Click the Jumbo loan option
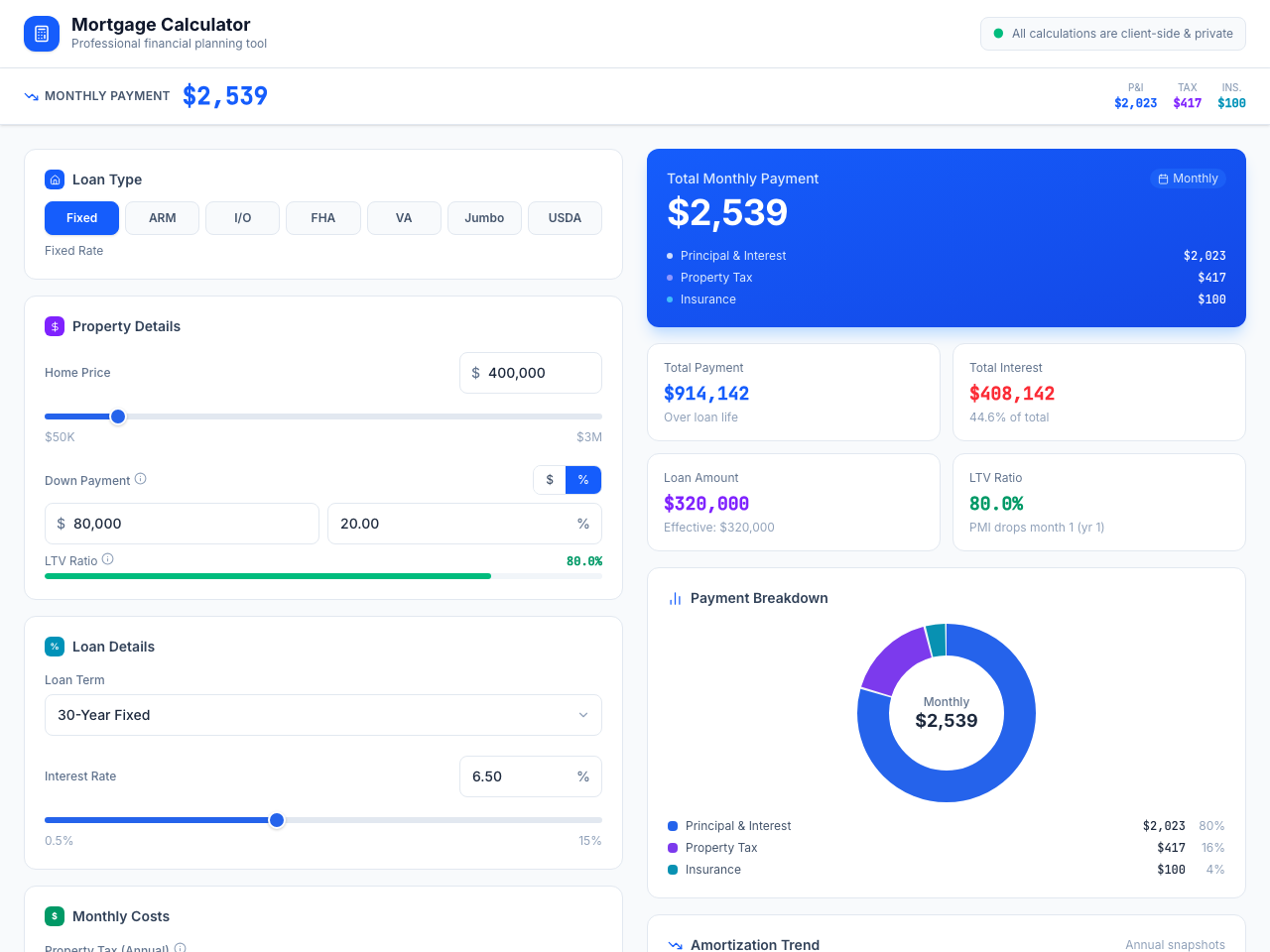Viewport: 1270px width, 952px height. [x=484, y=217]
